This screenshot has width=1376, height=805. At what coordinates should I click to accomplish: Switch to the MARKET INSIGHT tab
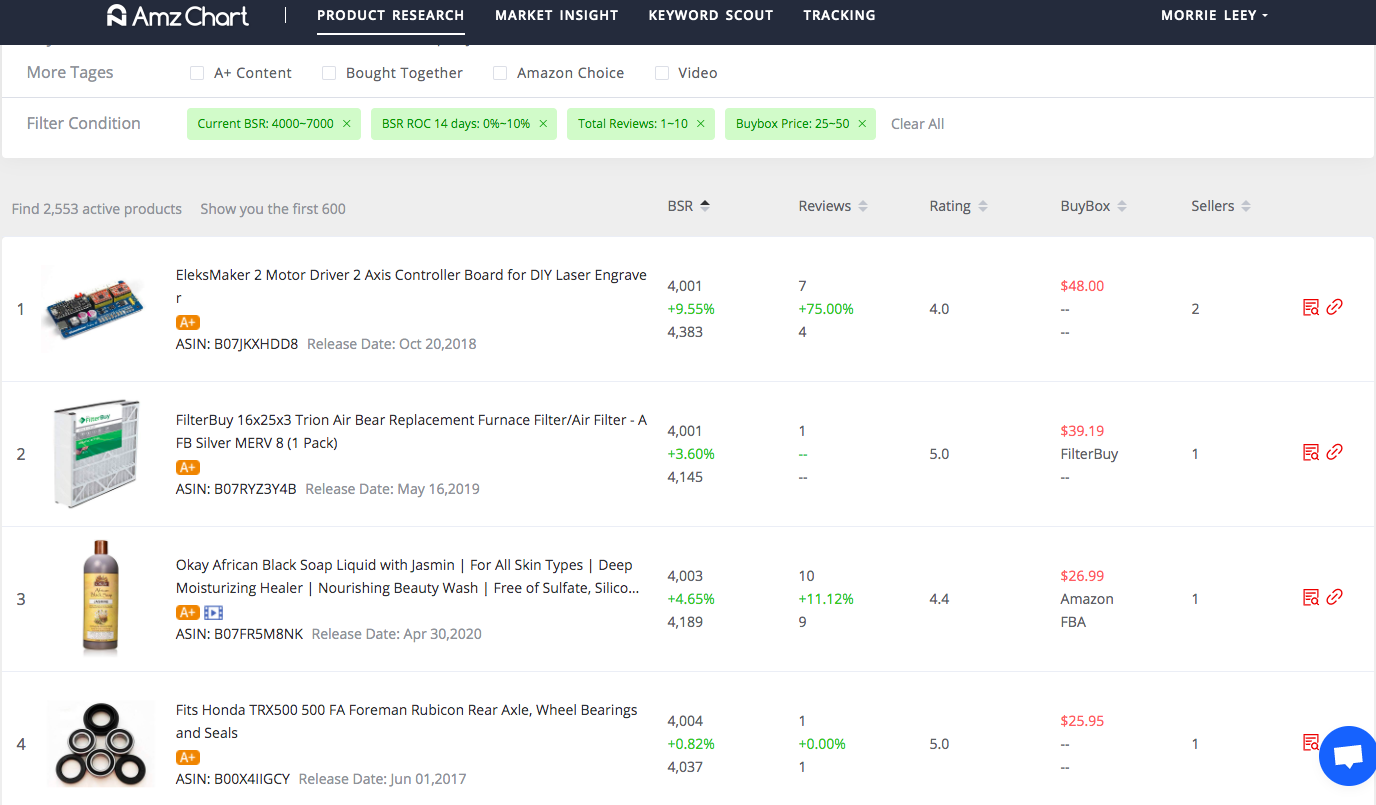[556, 15]
